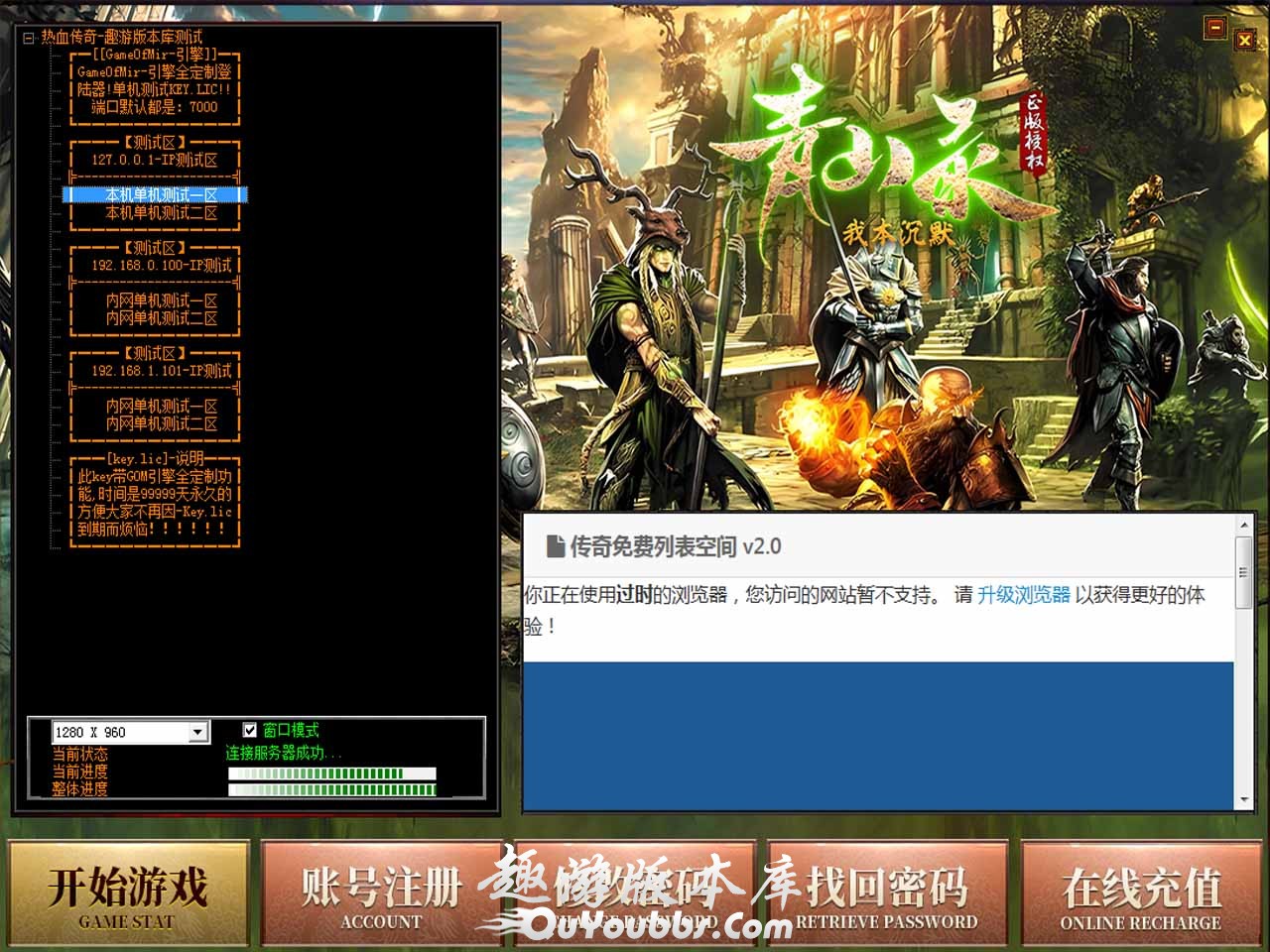Select 本机单机测试一区 server entry

click(161, 195)
